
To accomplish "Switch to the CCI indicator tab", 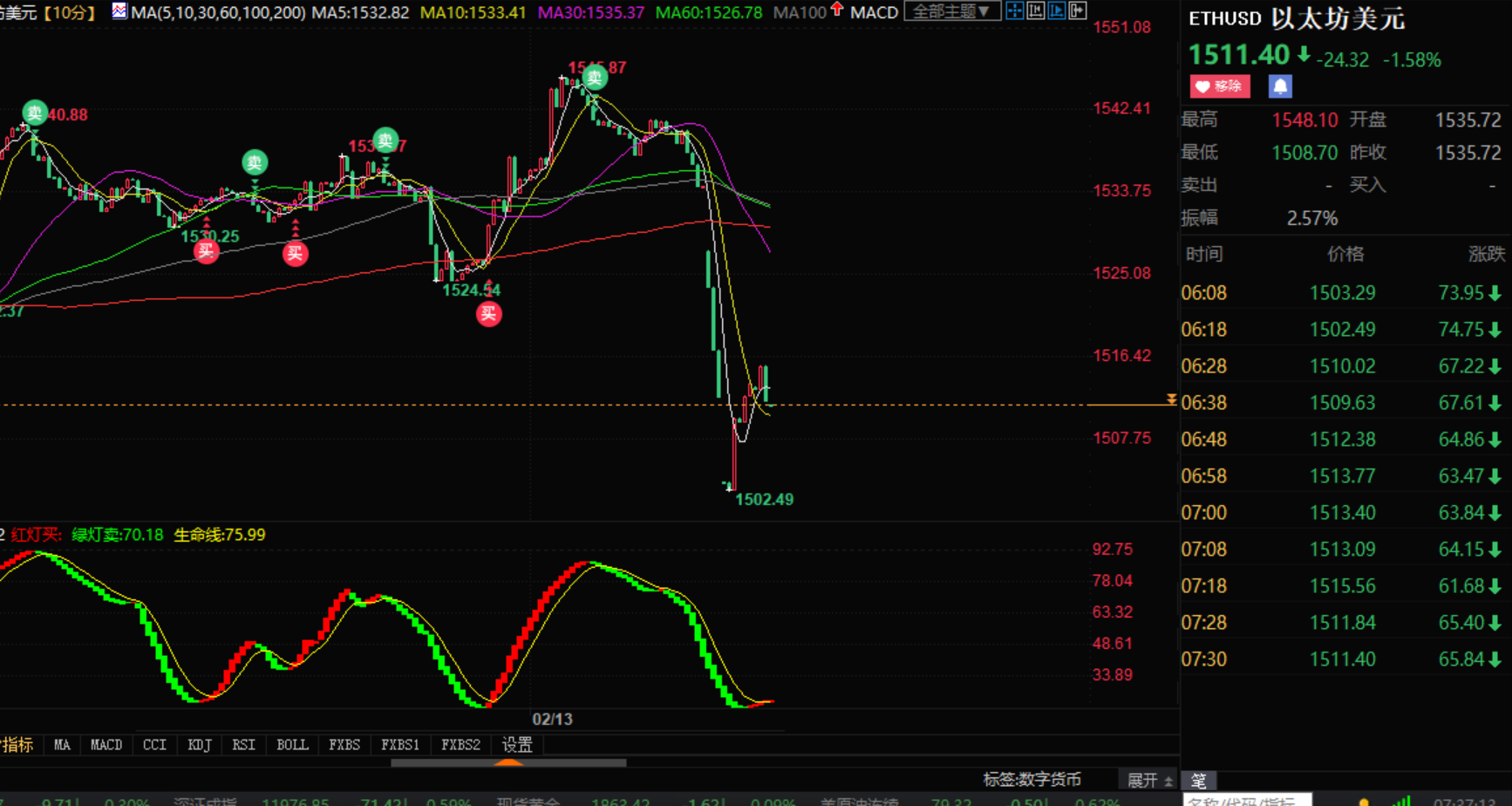I will 154,745.
